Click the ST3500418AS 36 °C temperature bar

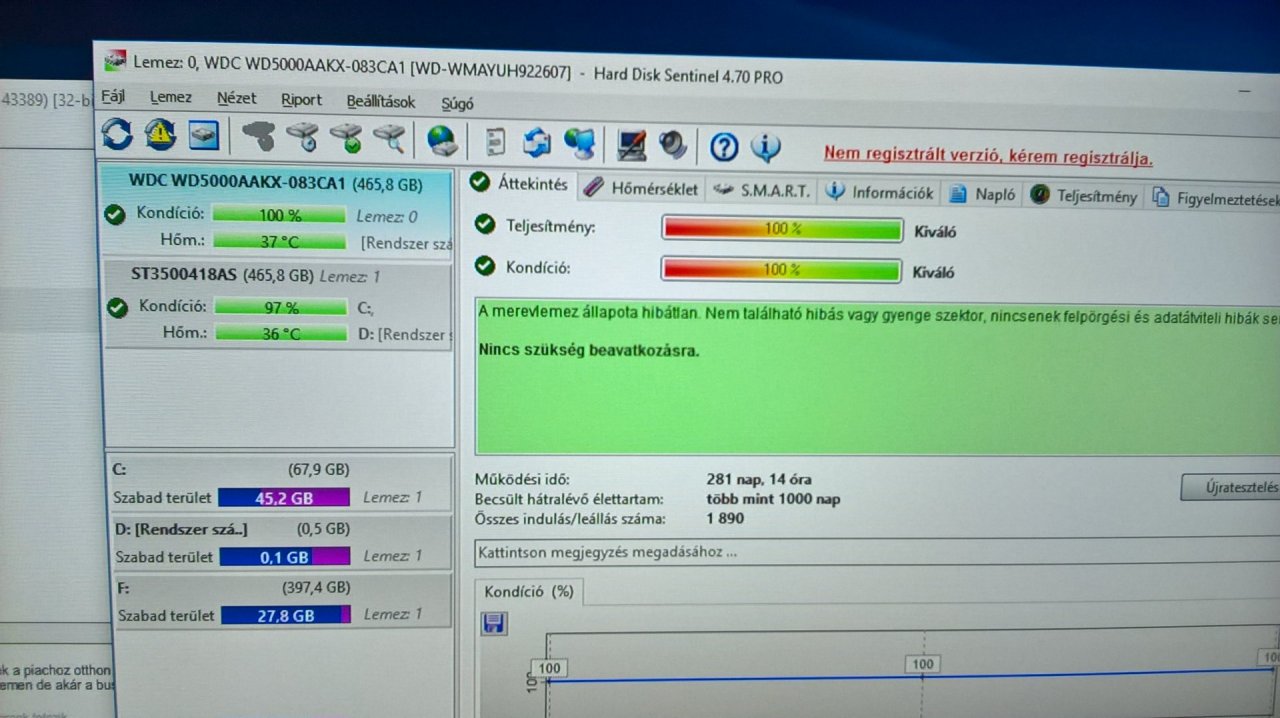tap(281, 334)
